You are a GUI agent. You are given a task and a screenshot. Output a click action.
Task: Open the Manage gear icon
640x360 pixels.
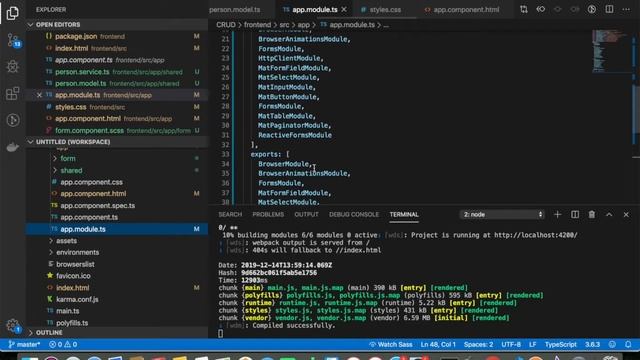tap(13, 325)
